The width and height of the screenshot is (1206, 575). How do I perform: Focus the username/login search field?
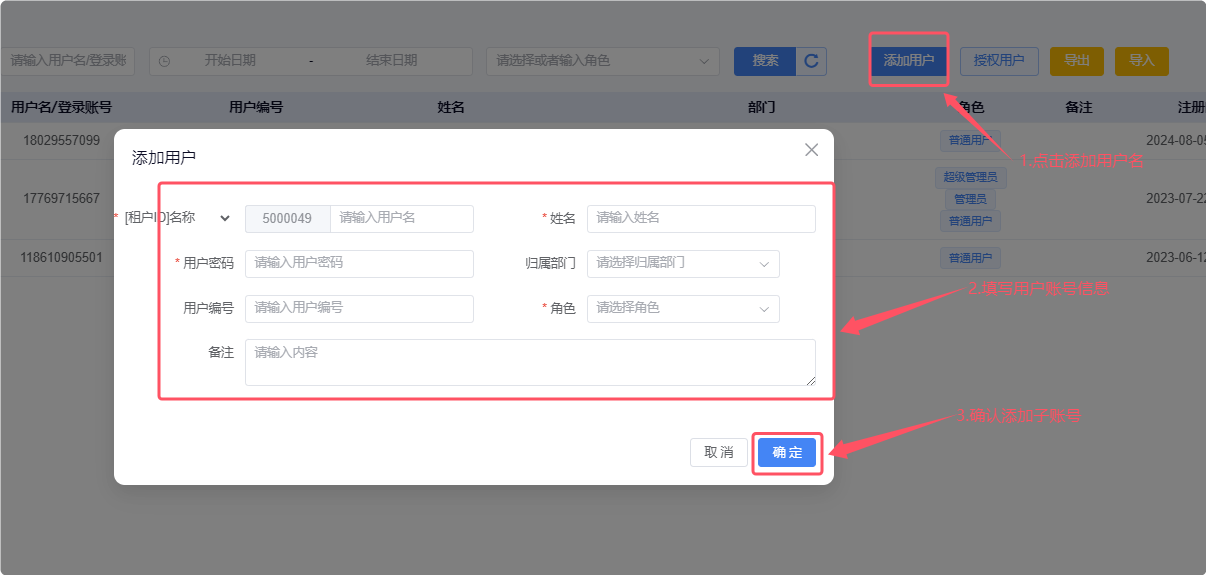coord(67,61)
